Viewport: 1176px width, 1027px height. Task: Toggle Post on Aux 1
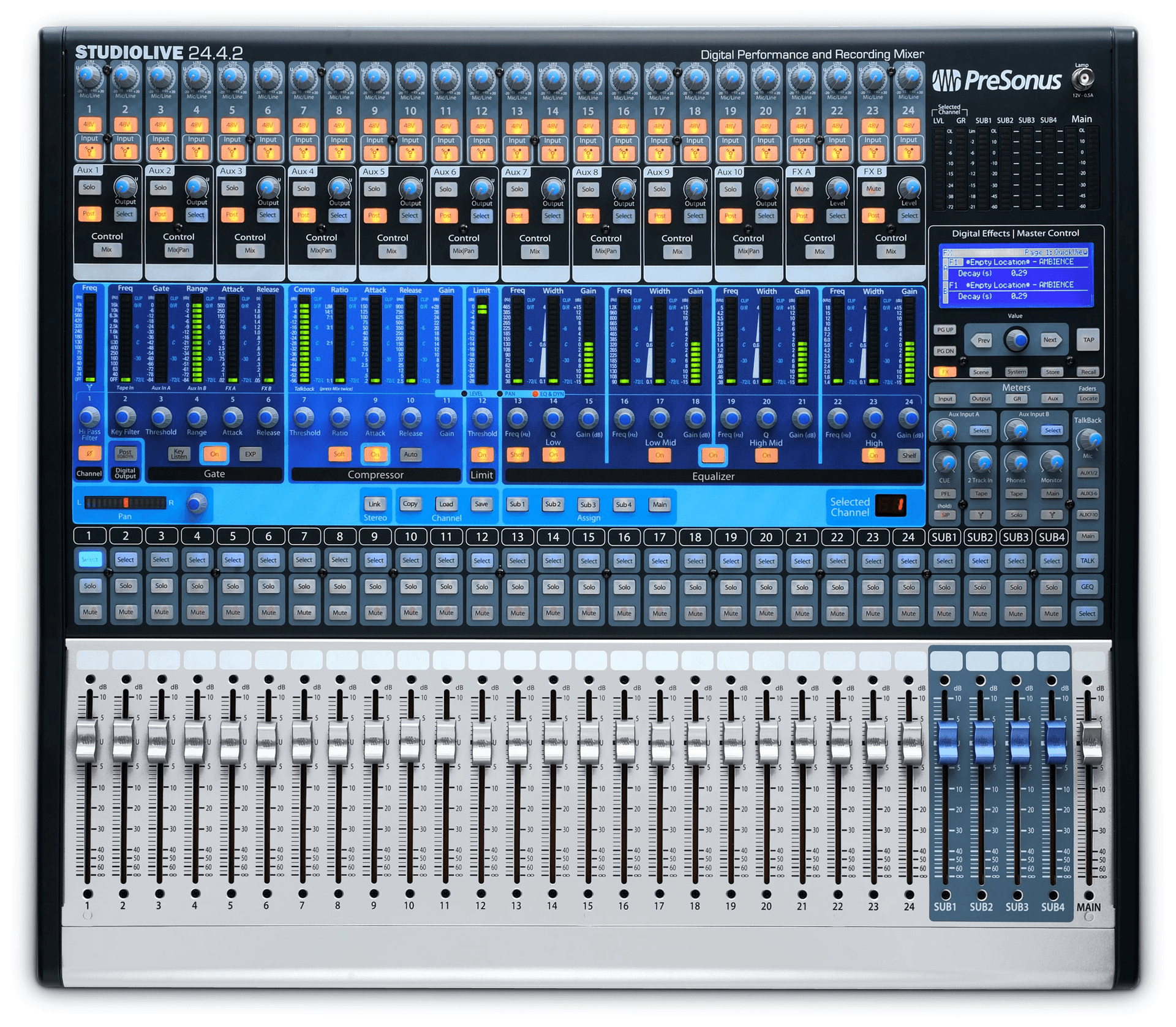click(89, 214)
